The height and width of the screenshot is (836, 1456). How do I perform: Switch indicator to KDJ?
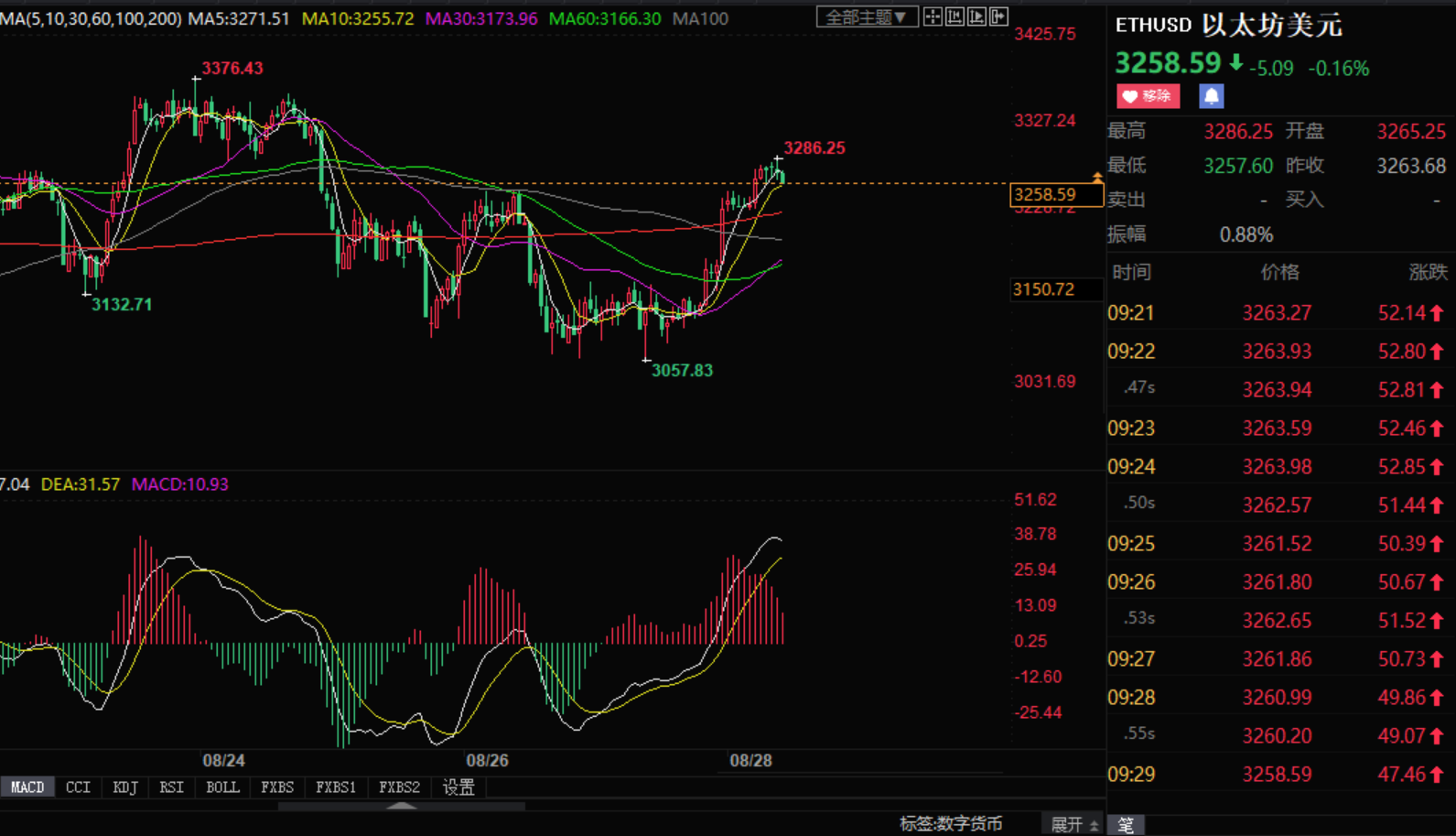124,787
